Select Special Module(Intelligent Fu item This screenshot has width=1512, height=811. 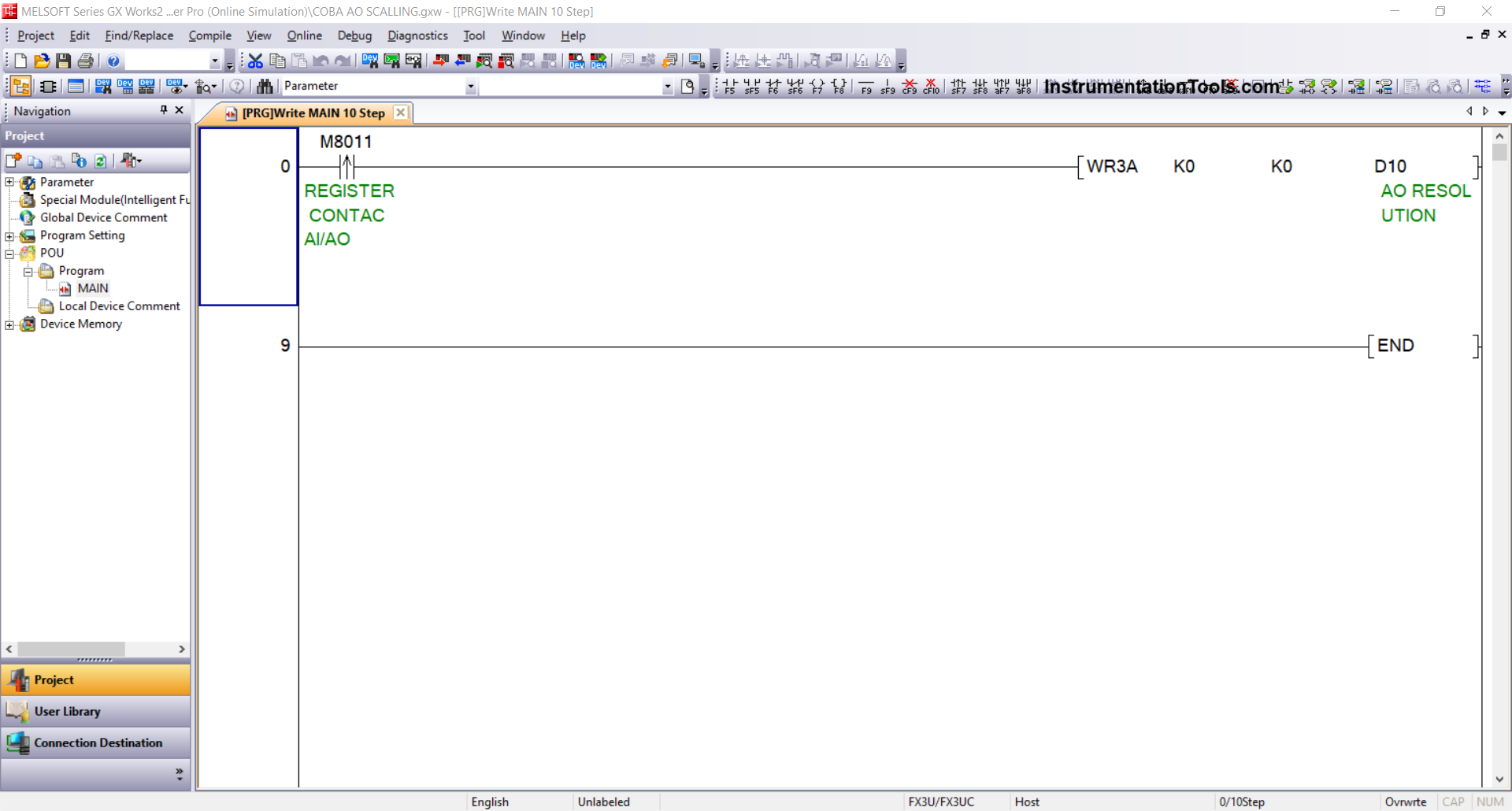coord(114,200)
